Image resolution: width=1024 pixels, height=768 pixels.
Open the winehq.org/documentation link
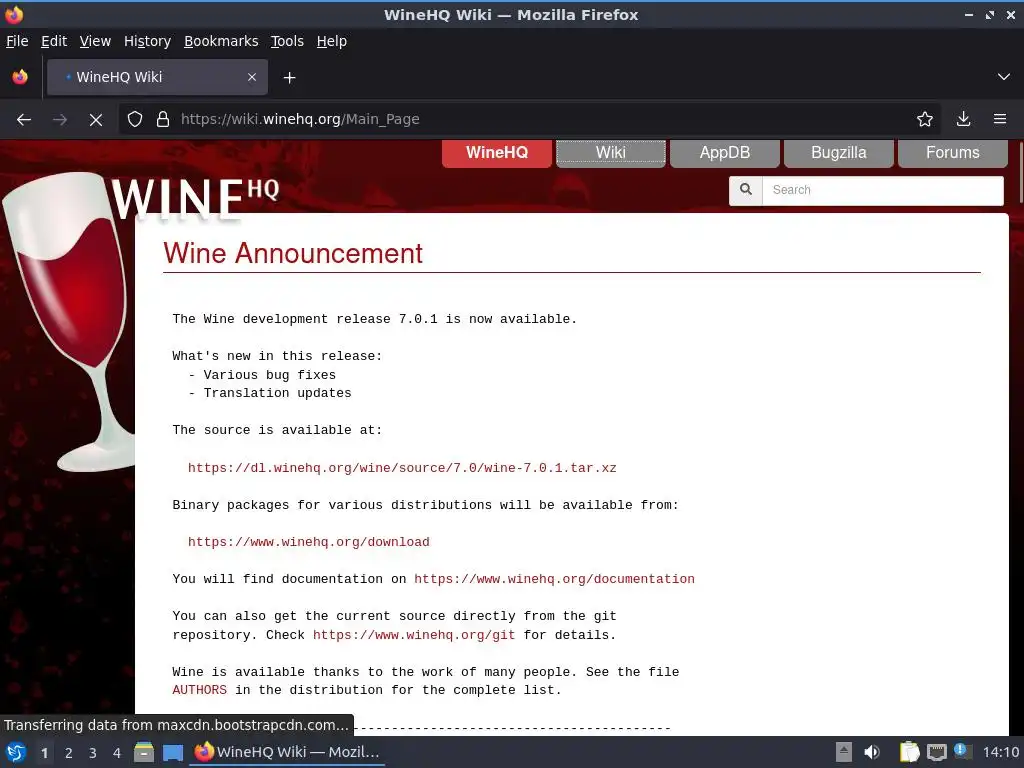[554, 579]
